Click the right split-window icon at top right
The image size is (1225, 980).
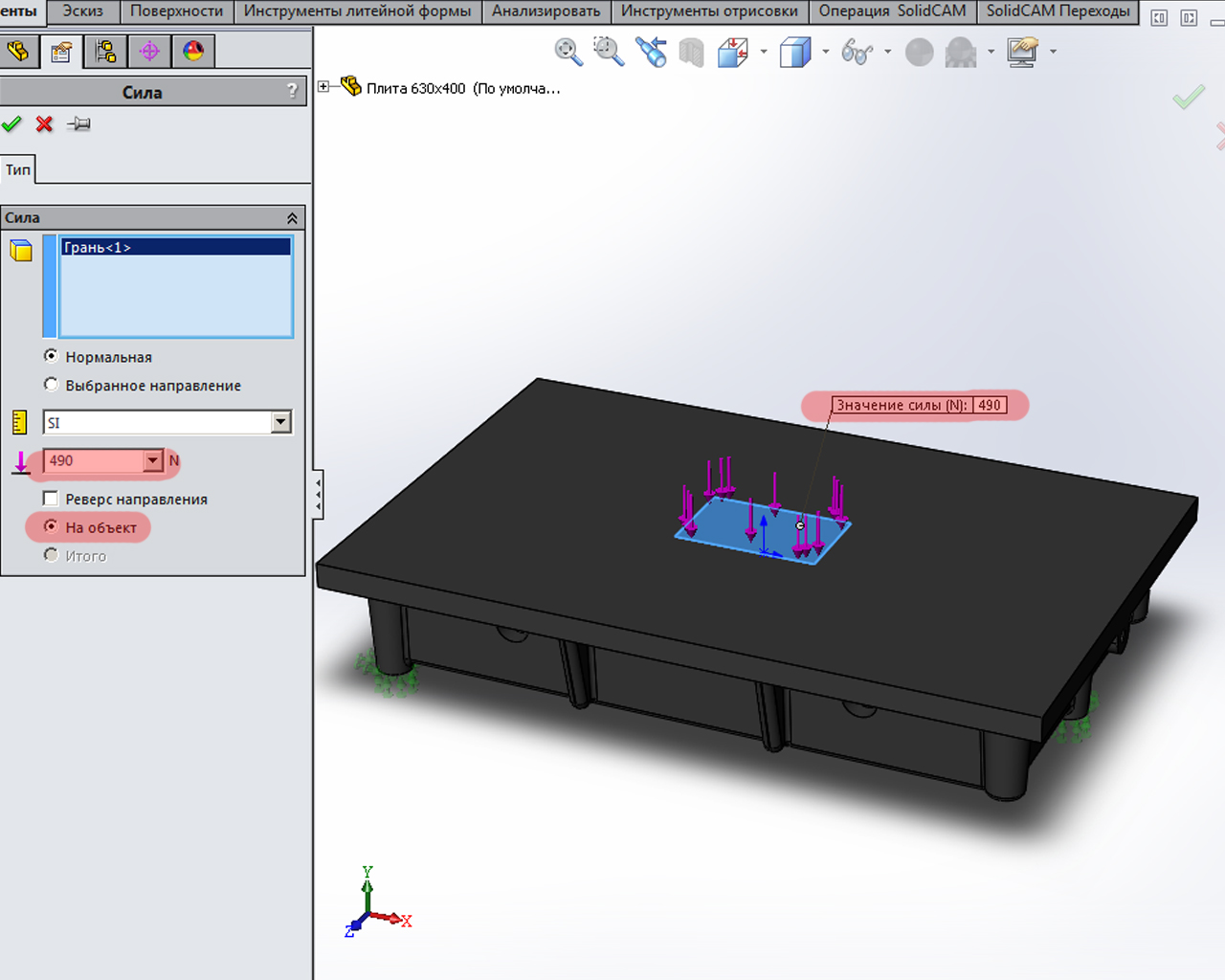(x=1189, y=18)
